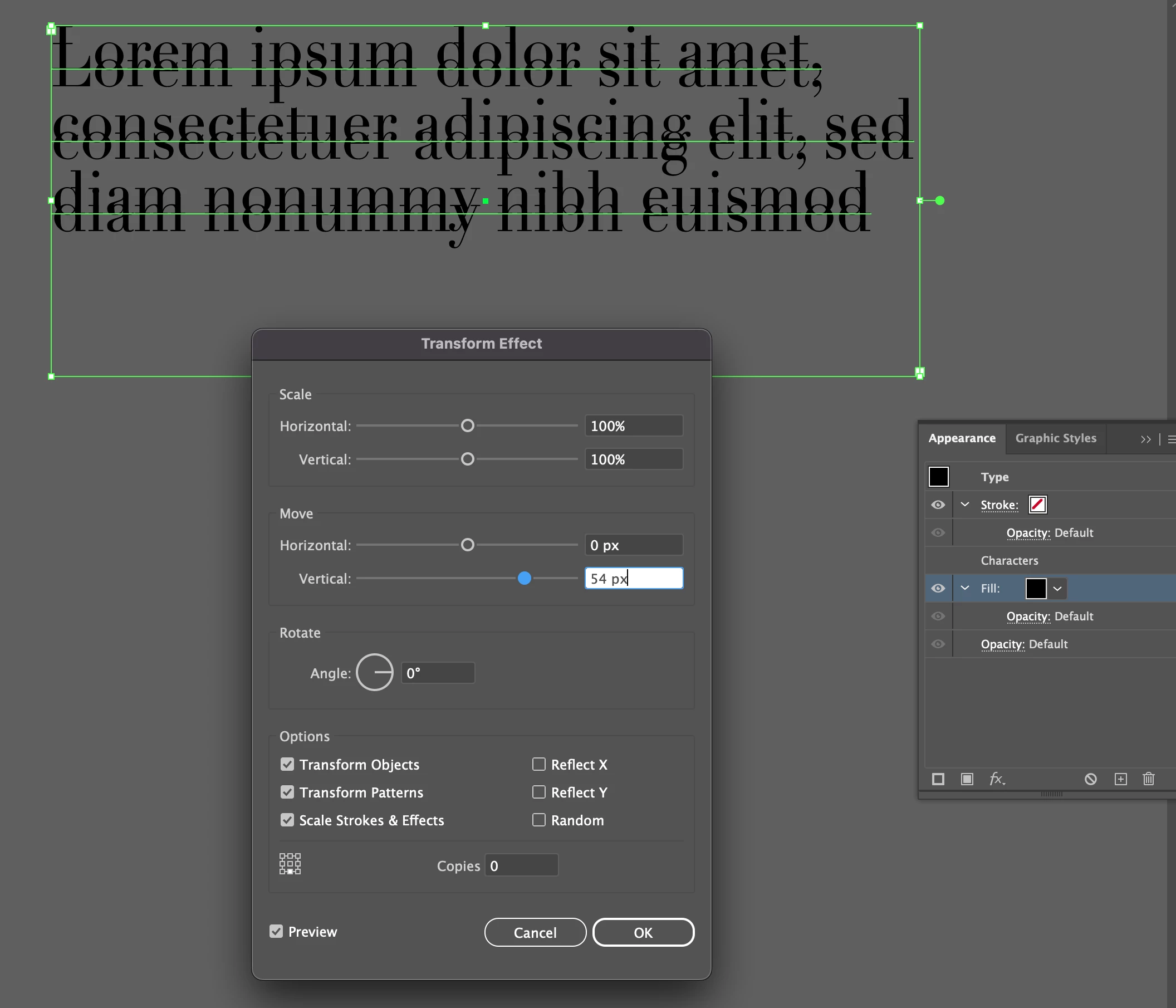Select the Appearance tab
This screenshot has width=1176, height=1008.
962,438
